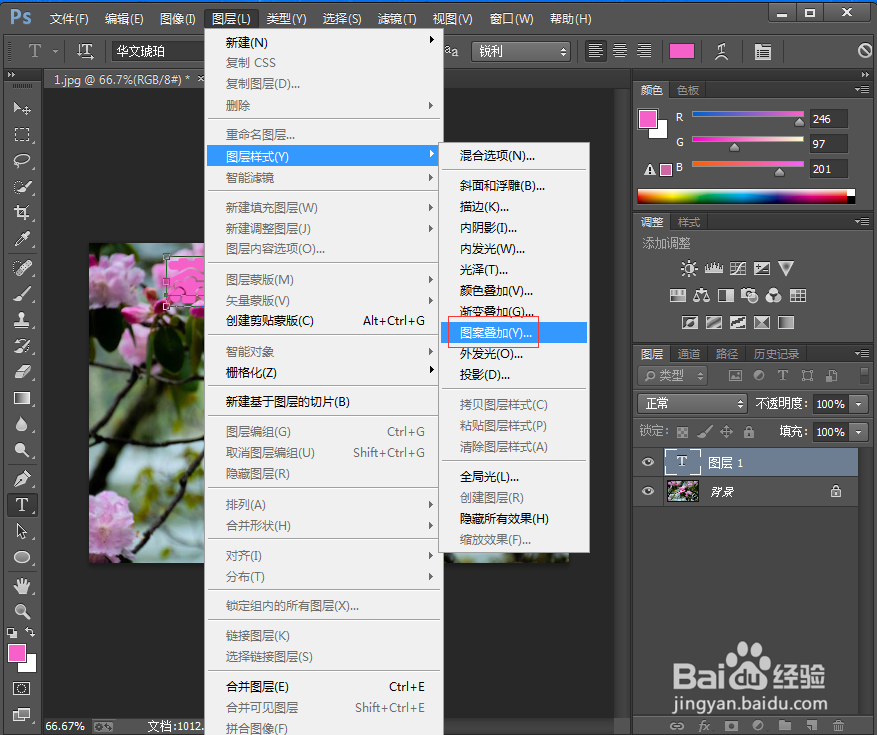Select the Ellipse shape tool

point(22,557)
